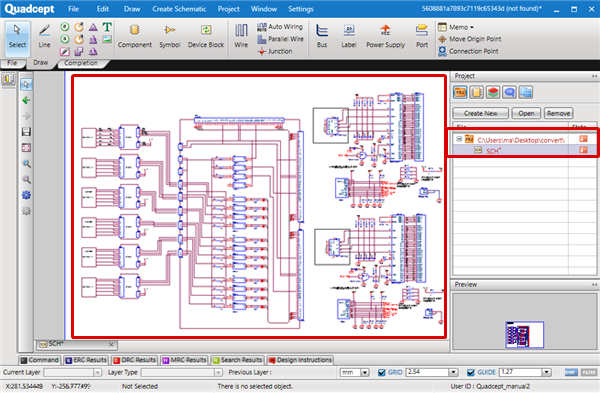
Task: Choose the Line drawing tool
Action: 44,36
